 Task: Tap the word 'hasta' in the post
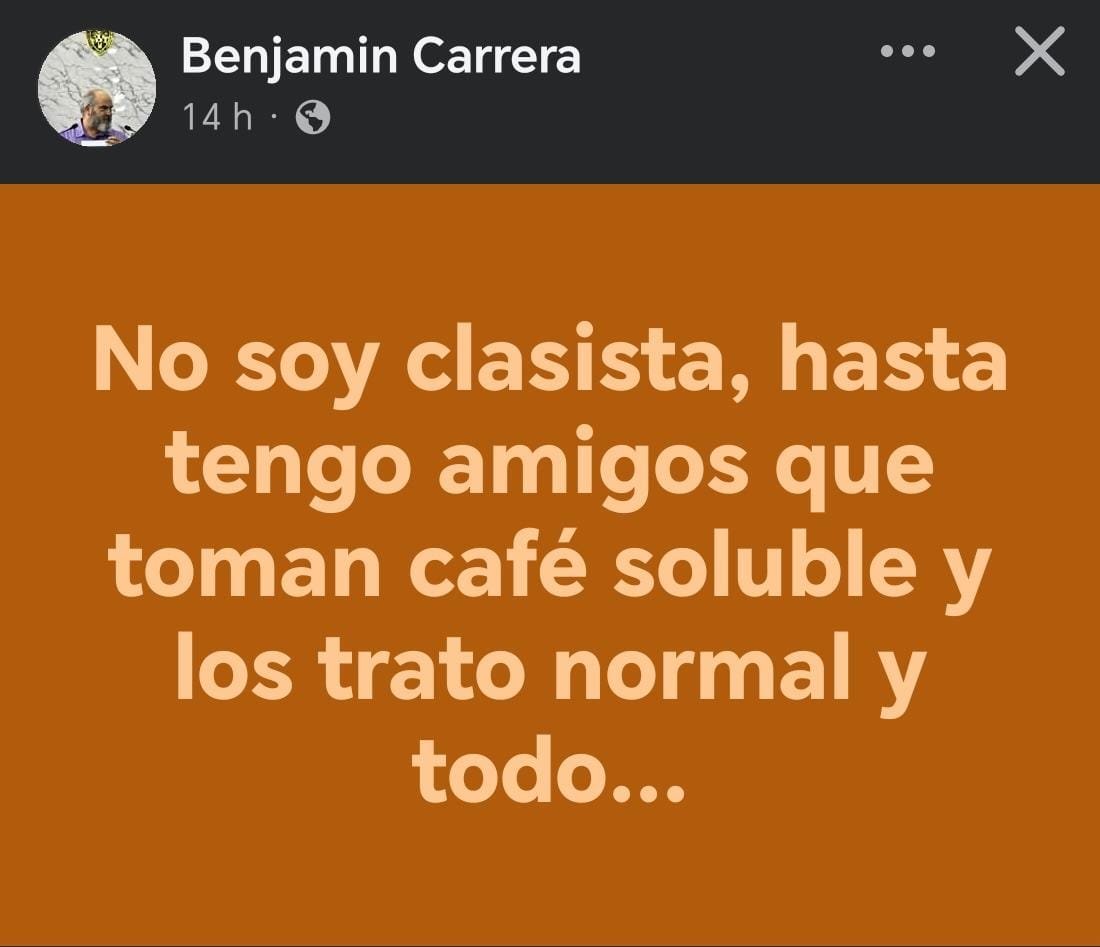pyautogui.click(x=894, y=358)
